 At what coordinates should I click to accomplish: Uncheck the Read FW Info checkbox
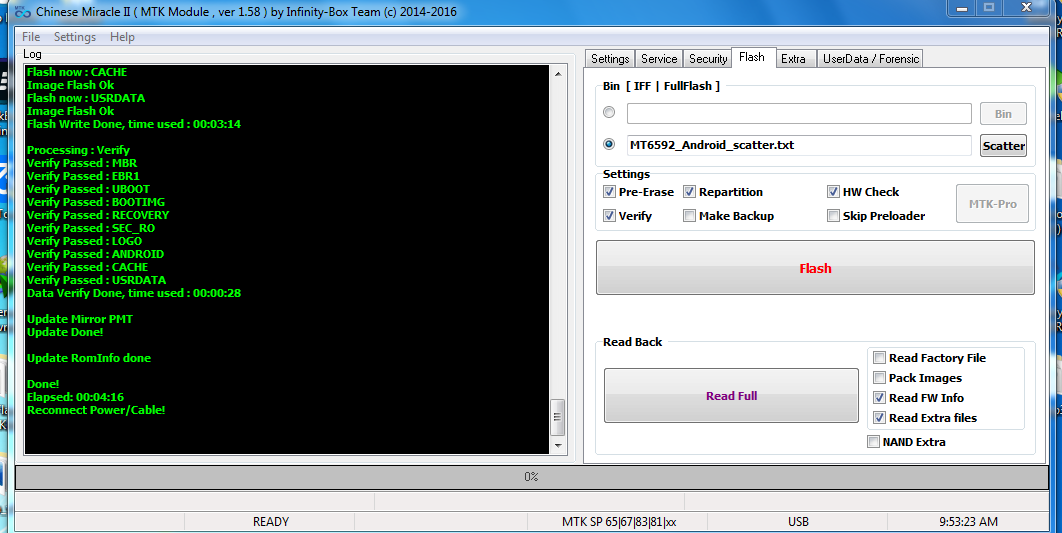pos(879,398)
